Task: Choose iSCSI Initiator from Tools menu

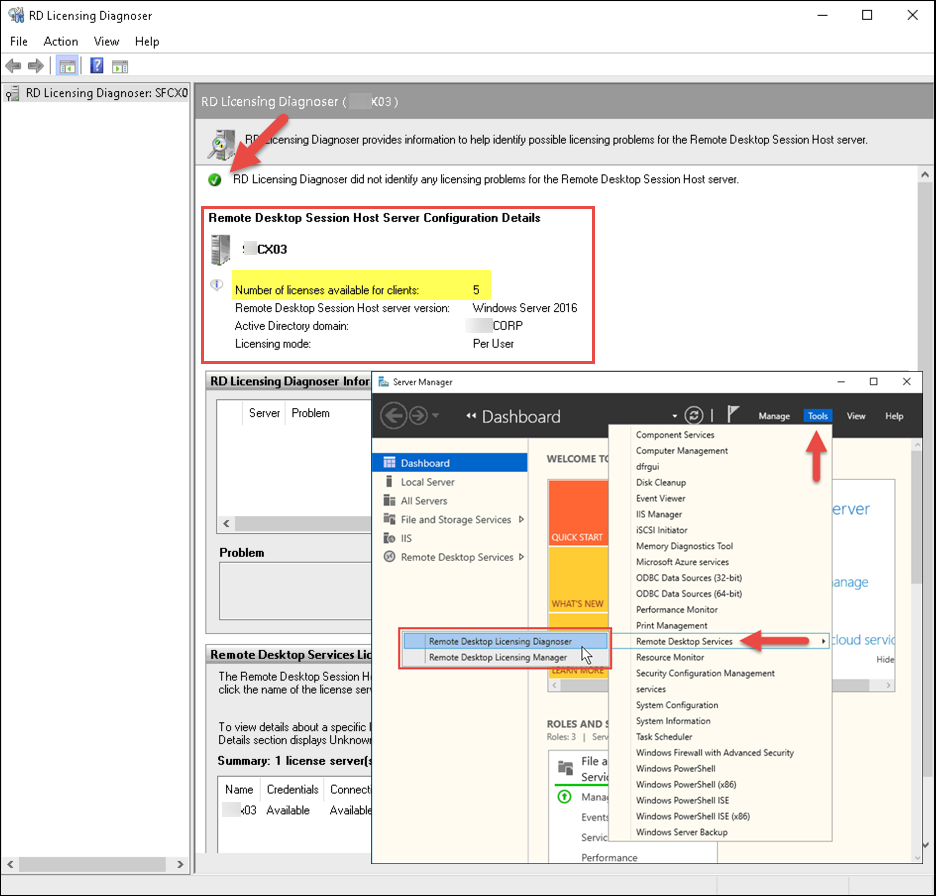Action: 661,530
